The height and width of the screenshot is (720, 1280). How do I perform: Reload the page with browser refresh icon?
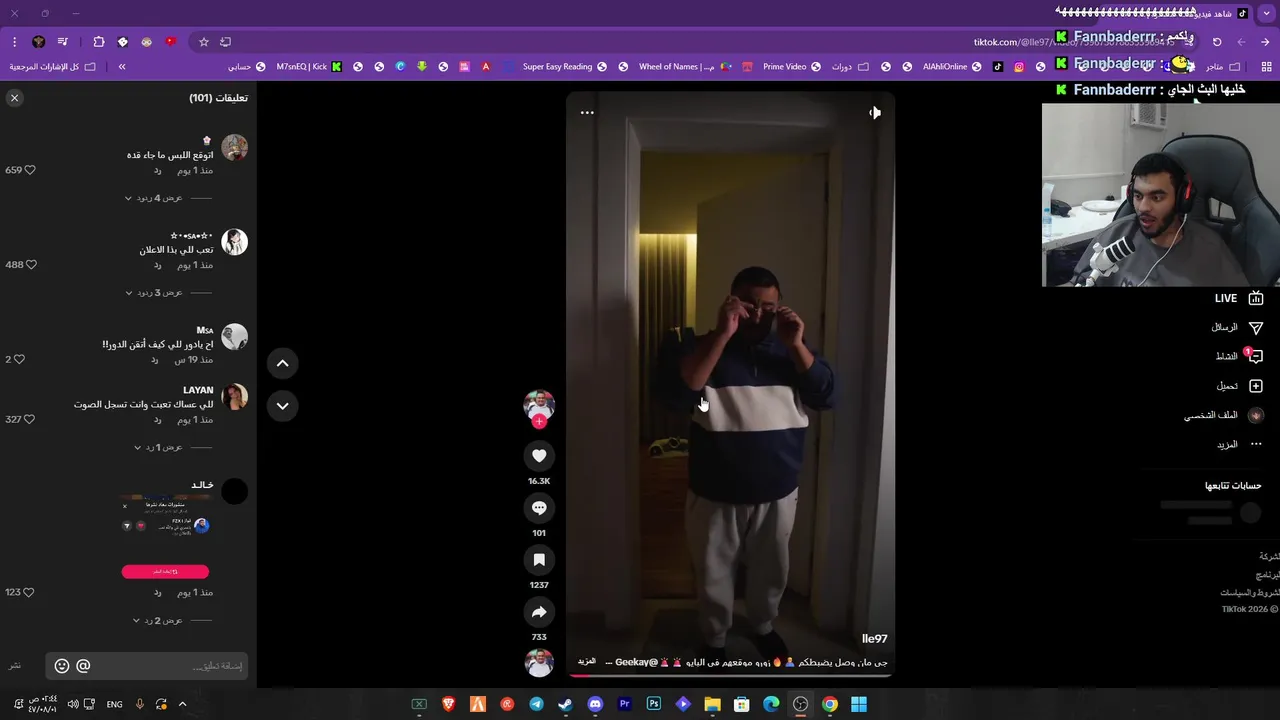click(x=1217, y=42)
